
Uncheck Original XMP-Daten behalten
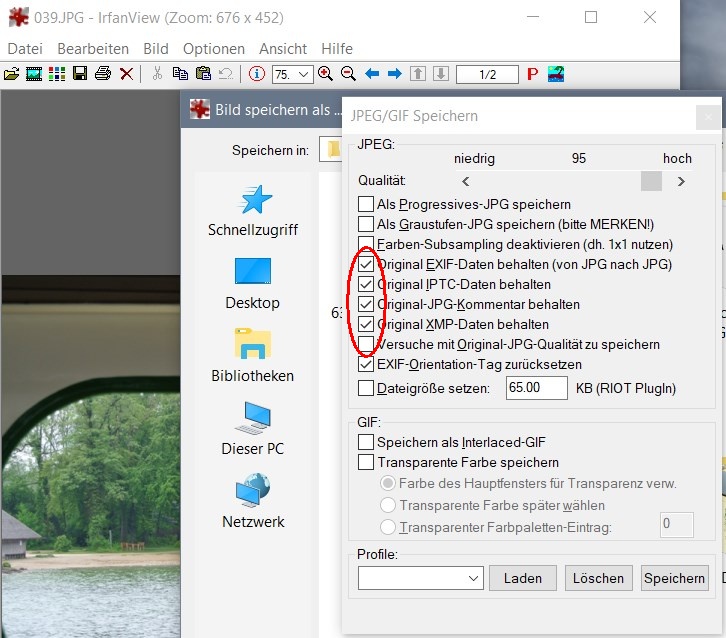(x=366, y=324)
